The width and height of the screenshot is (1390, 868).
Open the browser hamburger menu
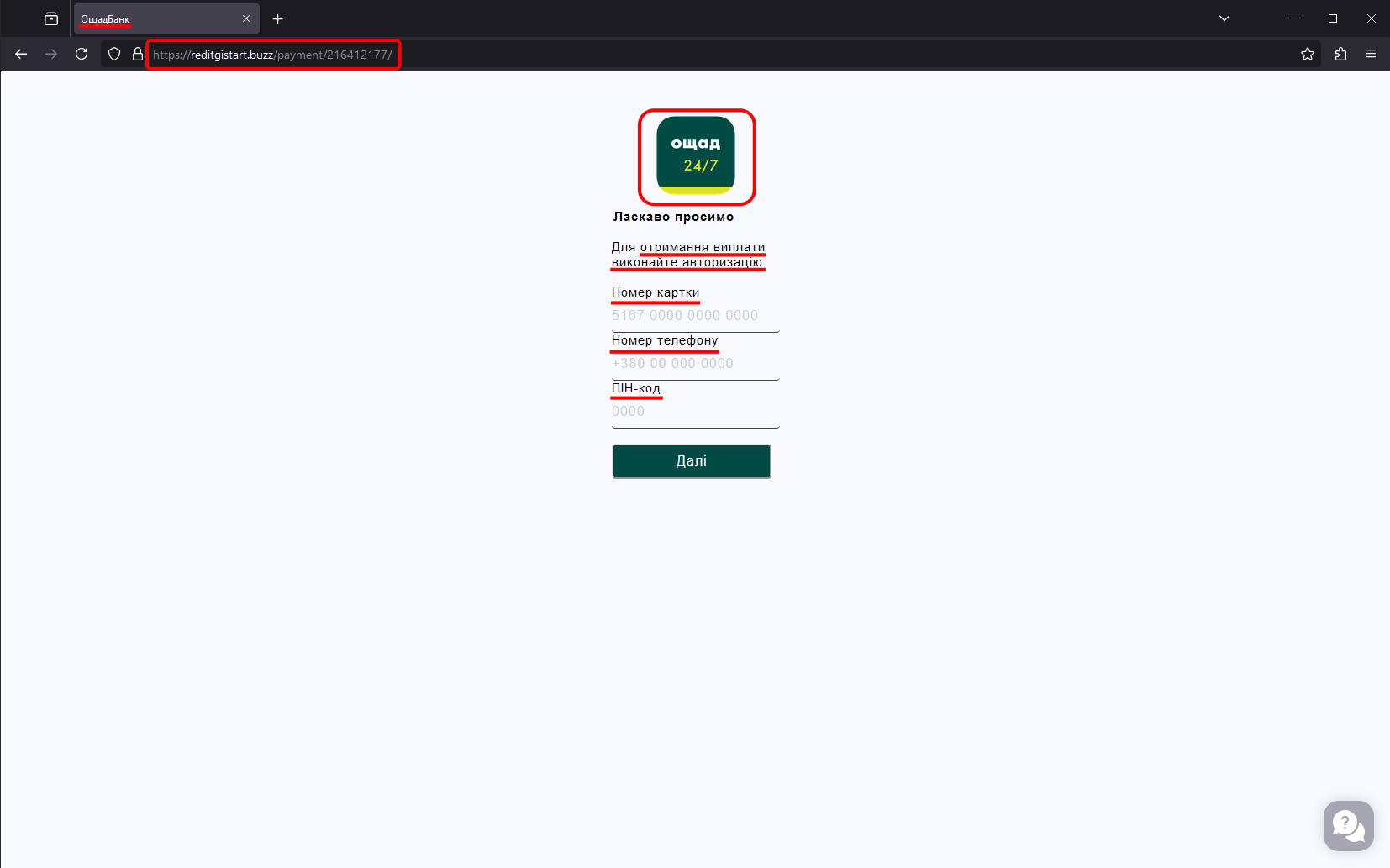point(1371,54)
